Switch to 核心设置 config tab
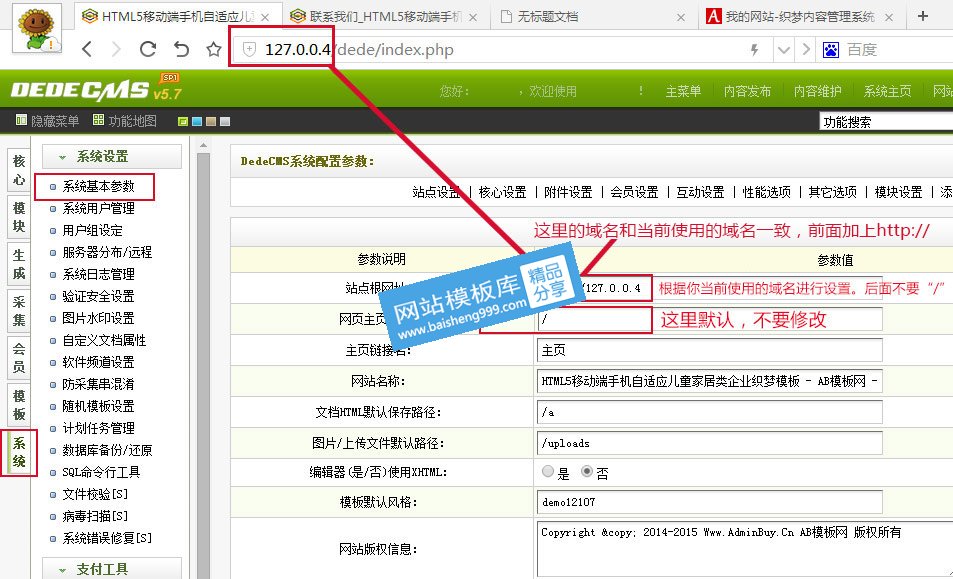Viewport: 953px width, 579px height. click(503, 192)
